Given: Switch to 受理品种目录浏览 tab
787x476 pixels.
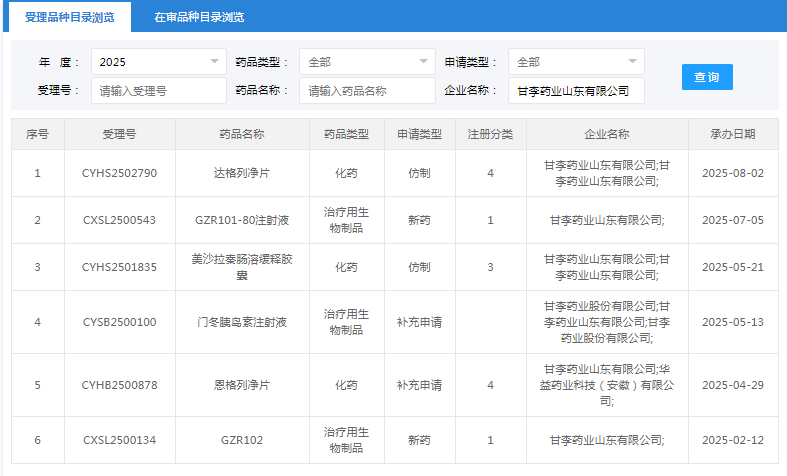Looking at the screenshot, I should [70, 17].
